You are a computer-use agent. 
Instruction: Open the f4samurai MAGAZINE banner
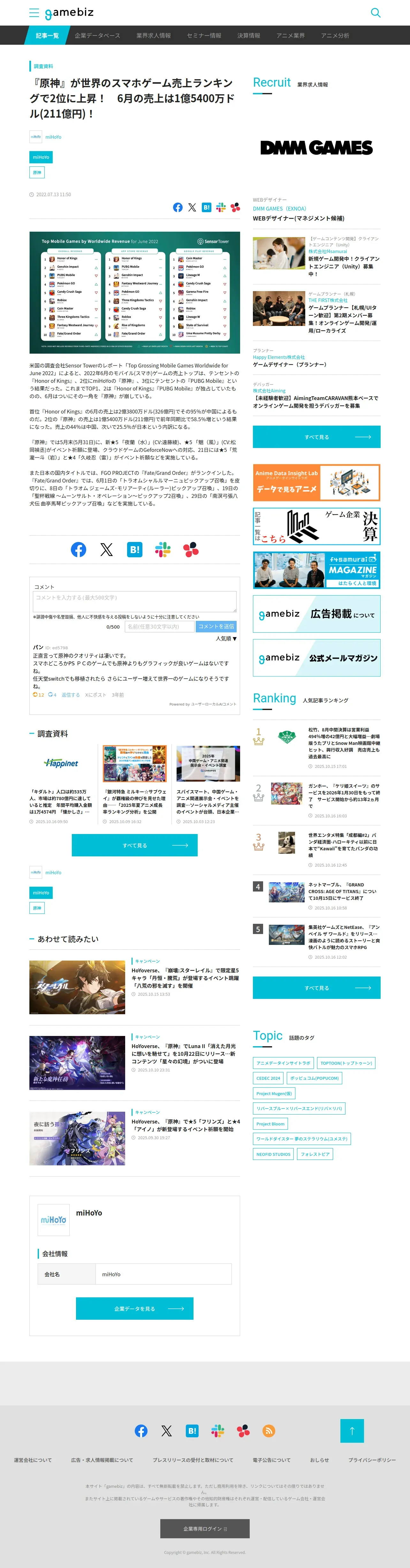click(x=316, y=570)
